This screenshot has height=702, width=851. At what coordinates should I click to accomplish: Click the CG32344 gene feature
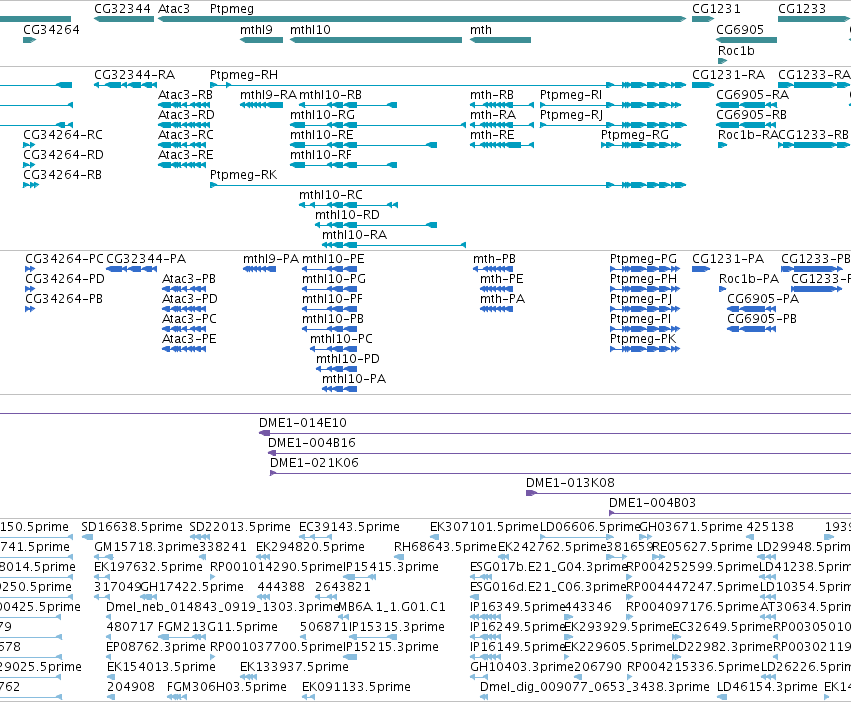124,19
